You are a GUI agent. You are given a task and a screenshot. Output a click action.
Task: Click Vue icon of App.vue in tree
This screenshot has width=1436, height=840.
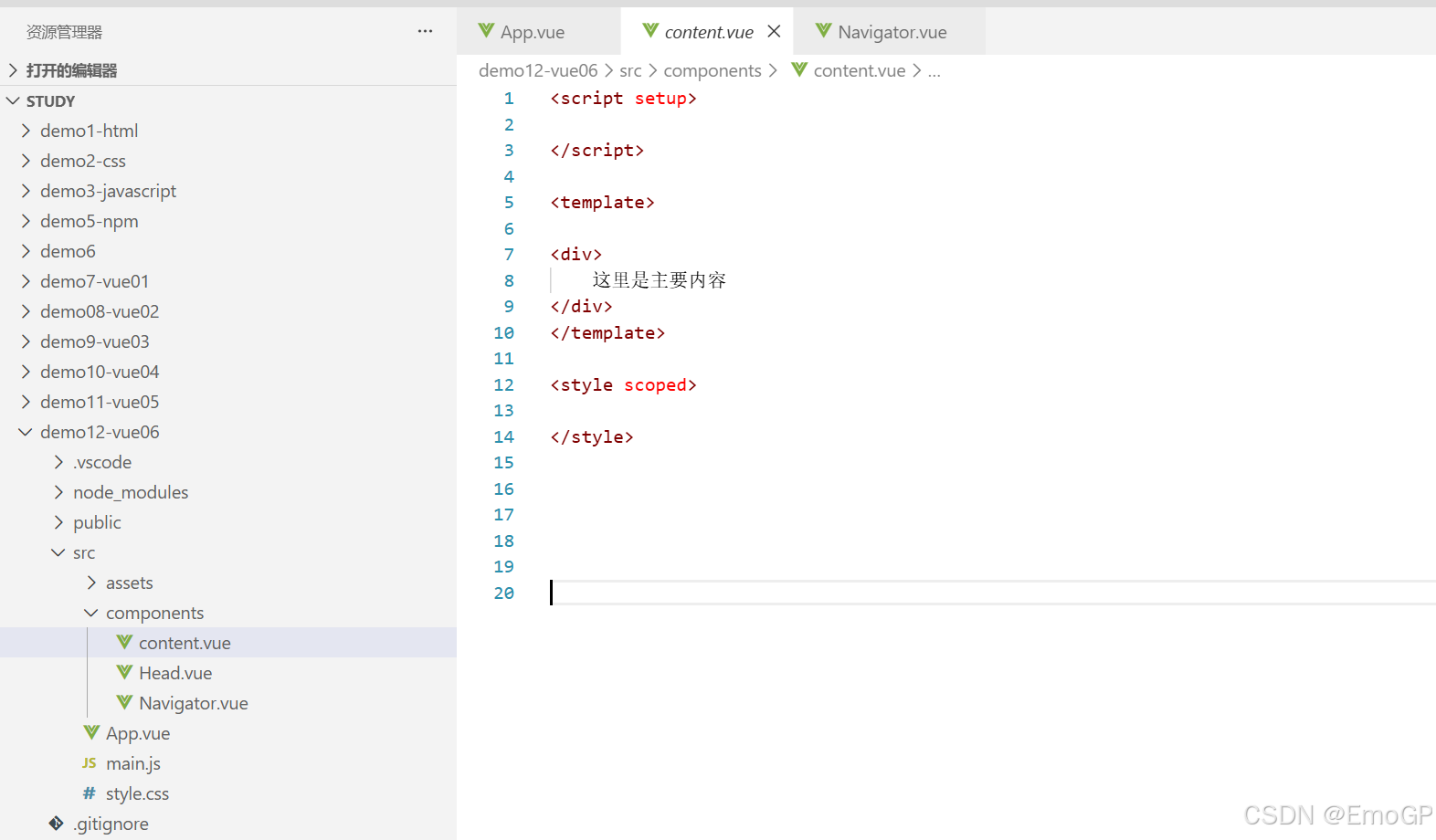pos(91,733)
